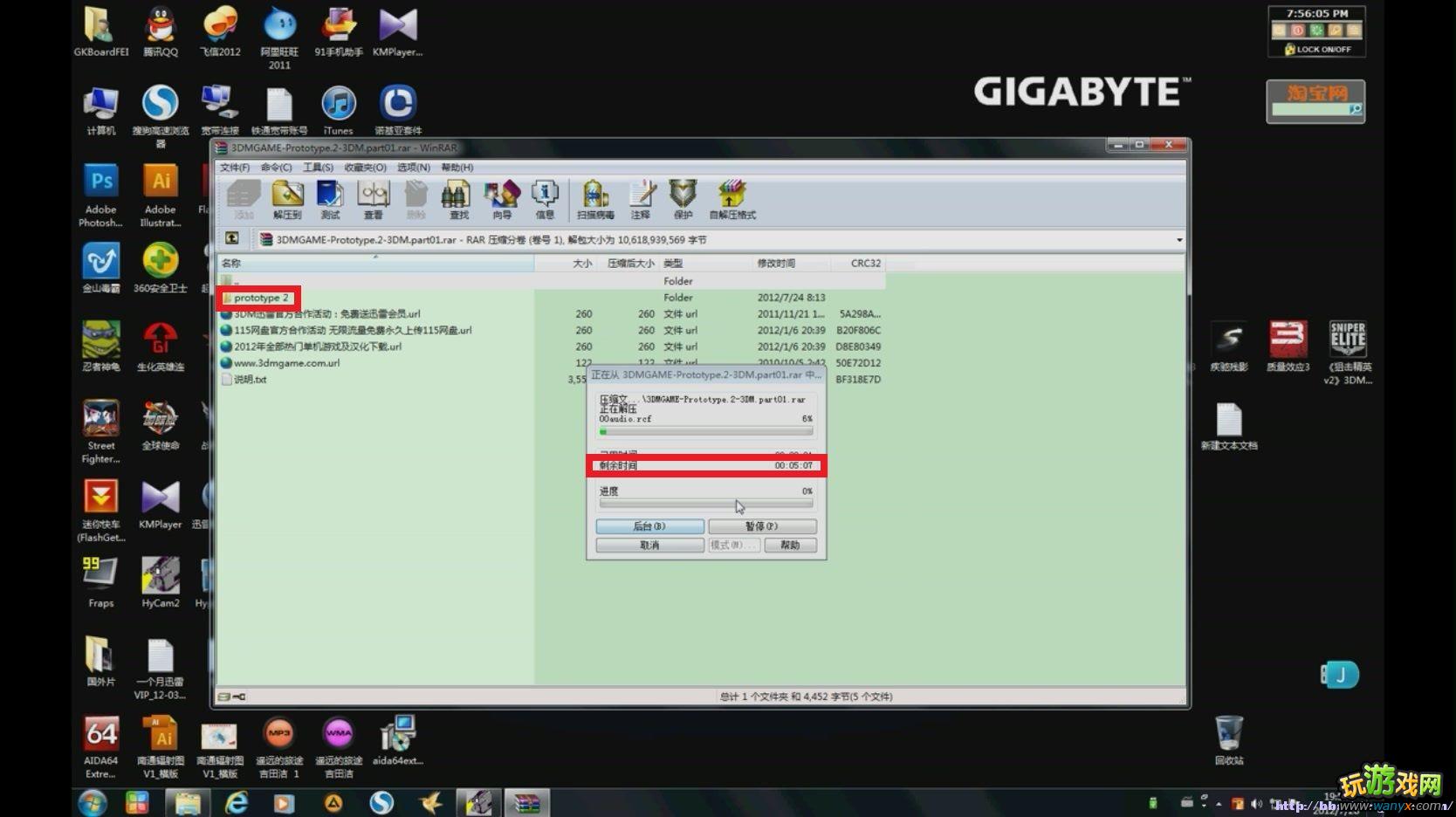
Task: Open the file explorer taskbar icon
Action: point(187,803)
